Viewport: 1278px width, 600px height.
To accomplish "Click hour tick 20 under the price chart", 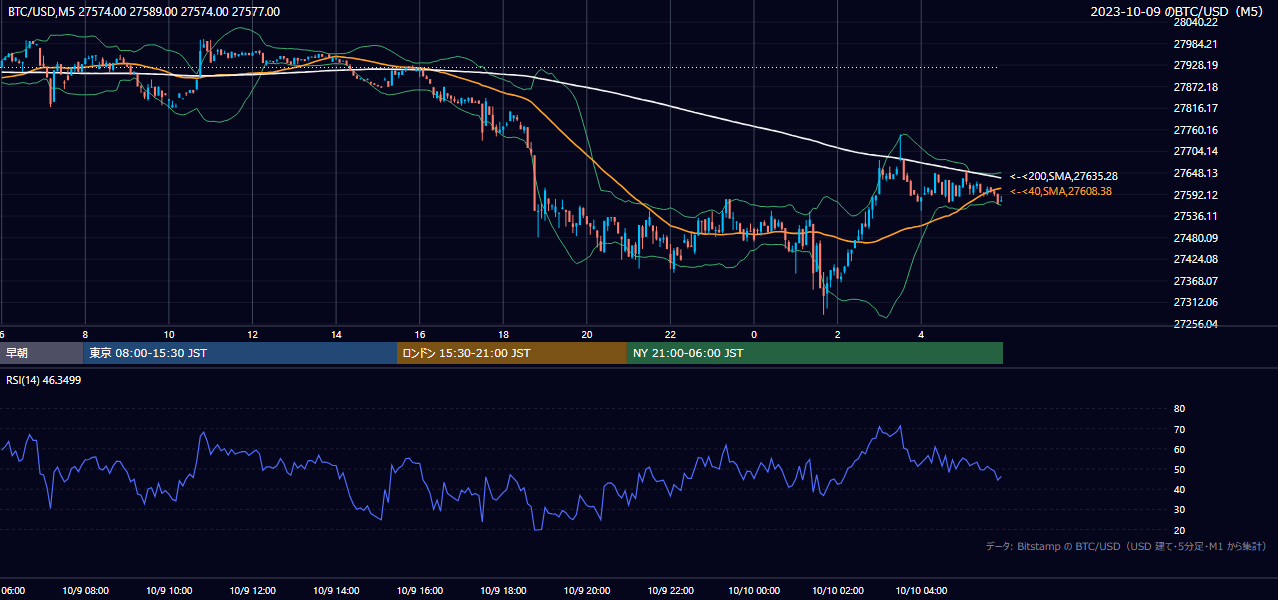I will click(x=587, y=334).
